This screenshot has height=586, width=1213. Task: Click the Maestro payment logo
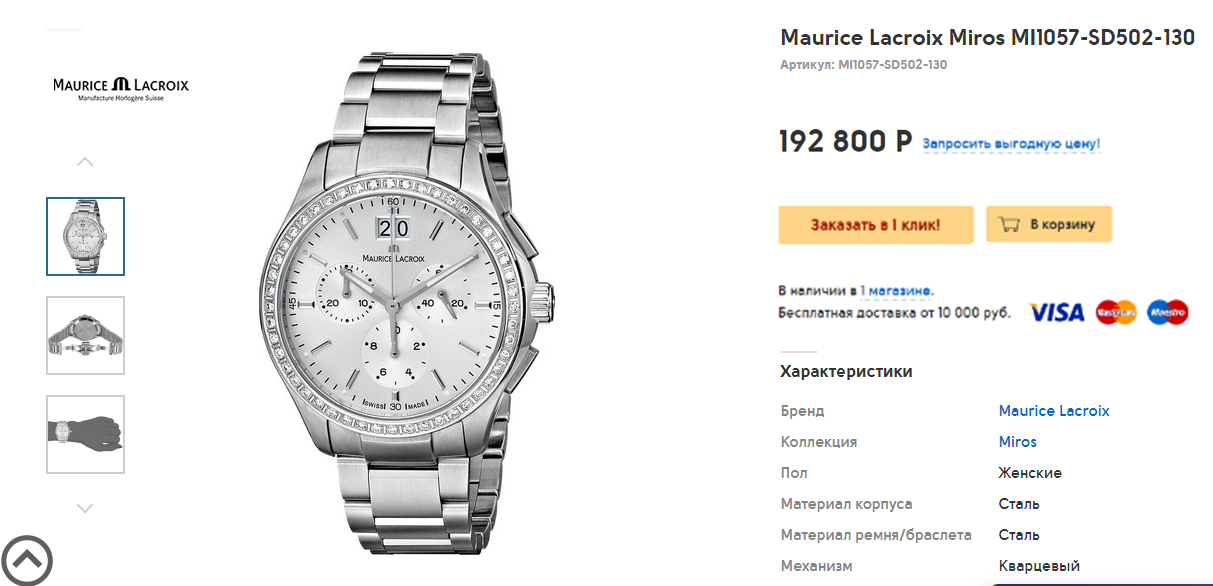tap(1167, 312)
